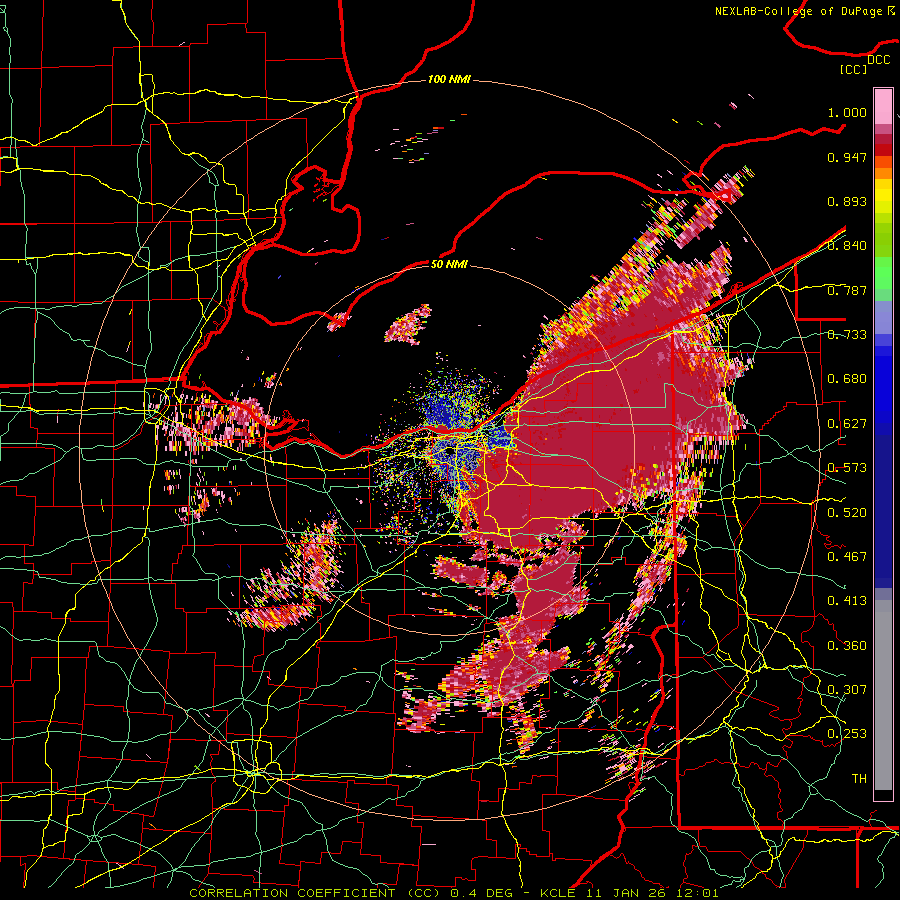This screenshot has height=900, width=900.
Task: Select the 0.467 legend value
Action: (847, 557)
